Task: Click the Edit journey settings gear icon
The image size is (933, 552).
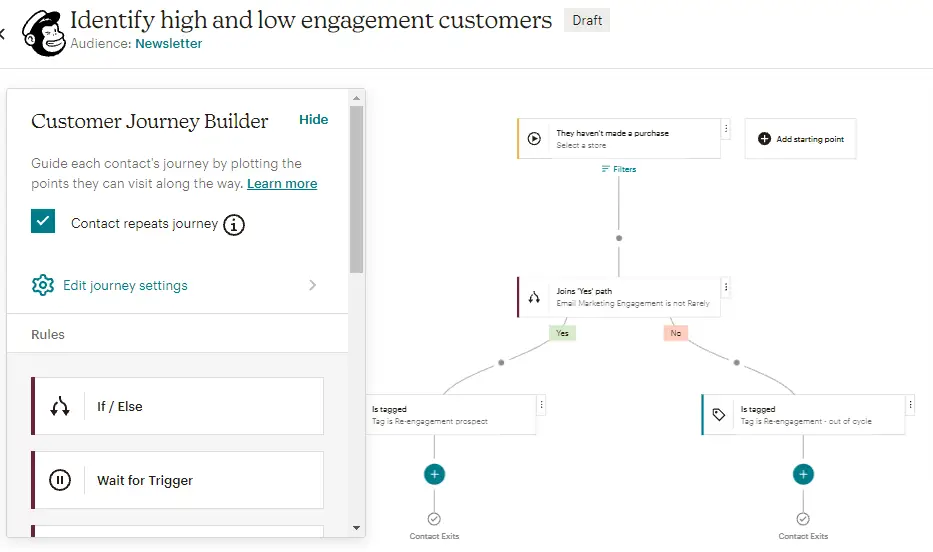Action: (x=43, y=286)
